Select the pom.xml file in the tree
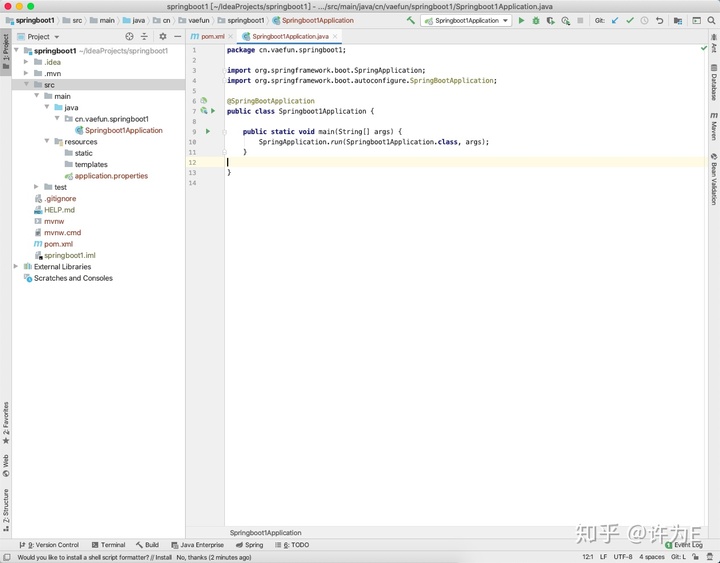720x563 pixels. (54, 244)
